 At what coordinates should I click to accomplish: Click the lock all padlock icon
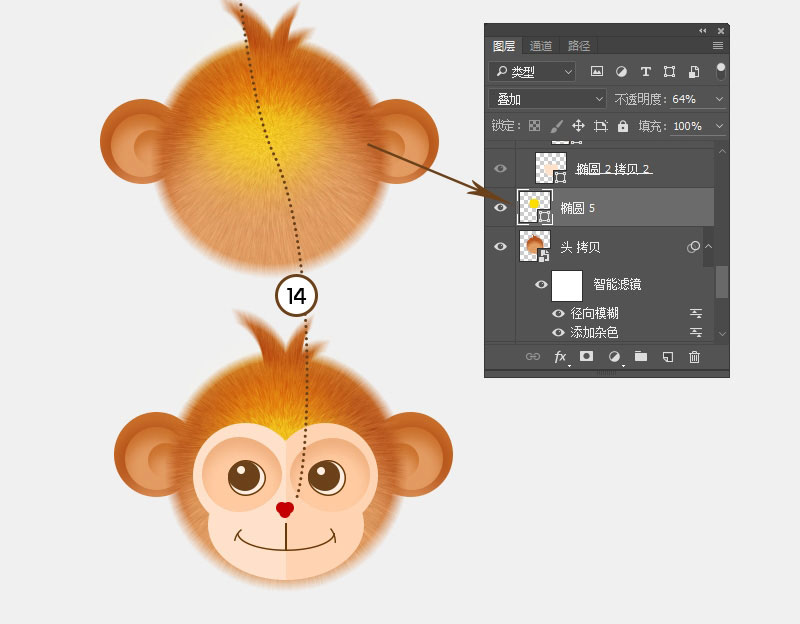click(622, 126)
